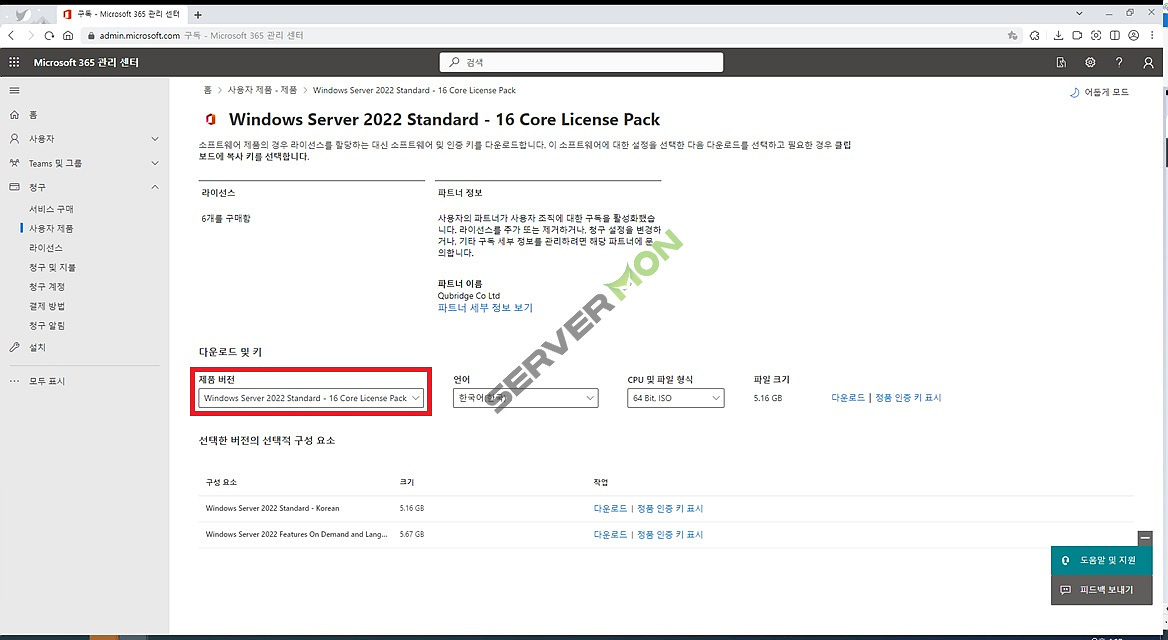Click the 홈 house icon in sidebar
1168x640 pixels.
[14, 115]
